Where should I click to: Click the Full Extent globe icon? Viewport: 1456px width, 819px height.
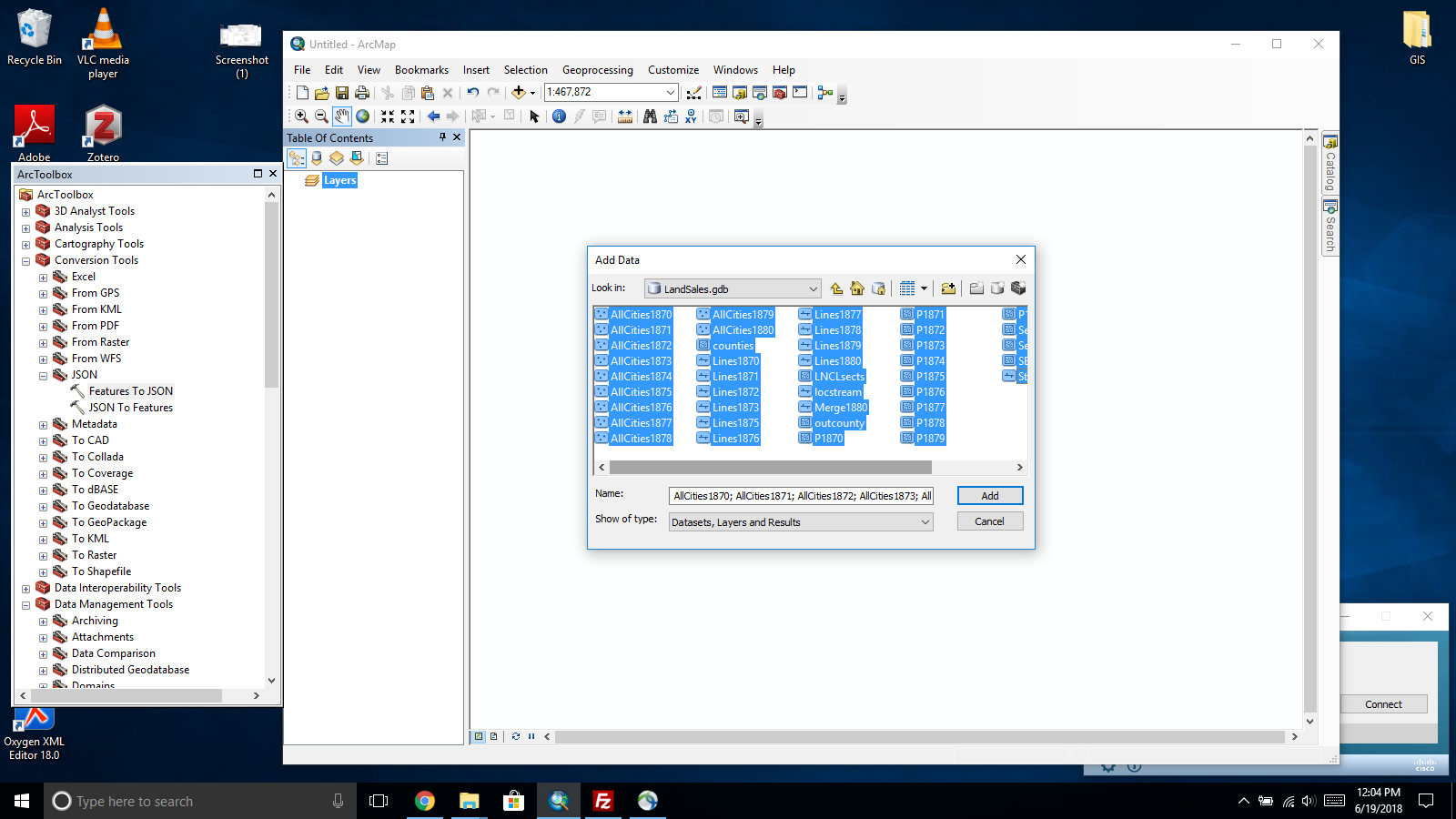(x=363, y=116)
